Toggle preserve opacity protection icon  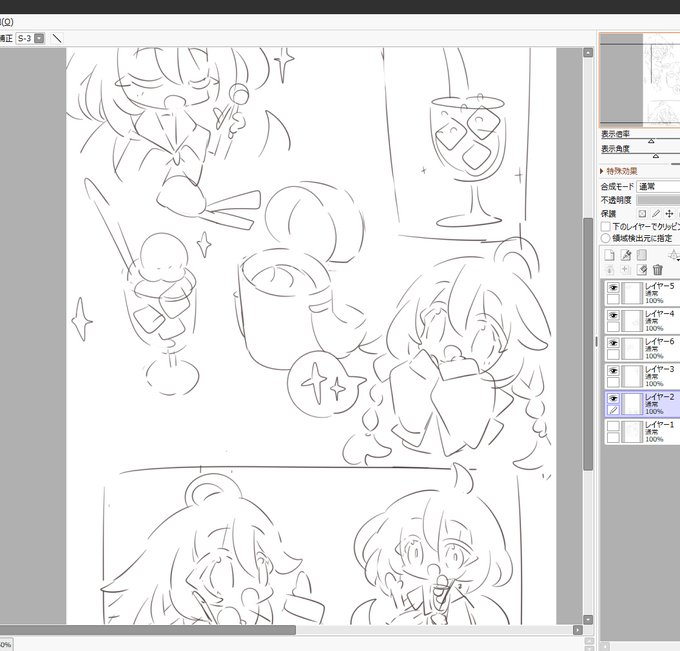[642, 213]
